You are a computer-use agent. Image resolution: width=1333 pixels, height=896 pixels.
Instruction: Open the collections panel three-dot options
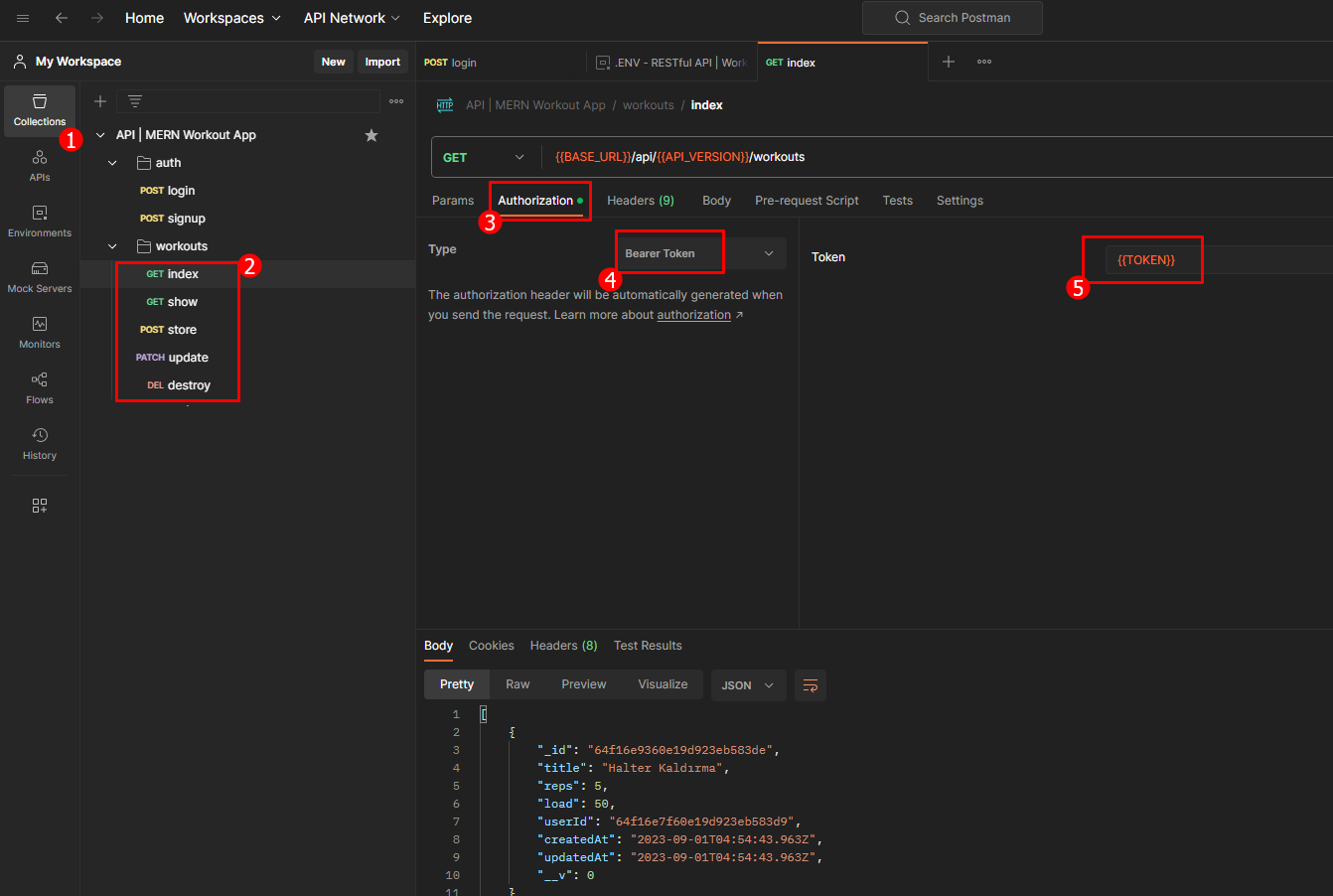point(396,101)
